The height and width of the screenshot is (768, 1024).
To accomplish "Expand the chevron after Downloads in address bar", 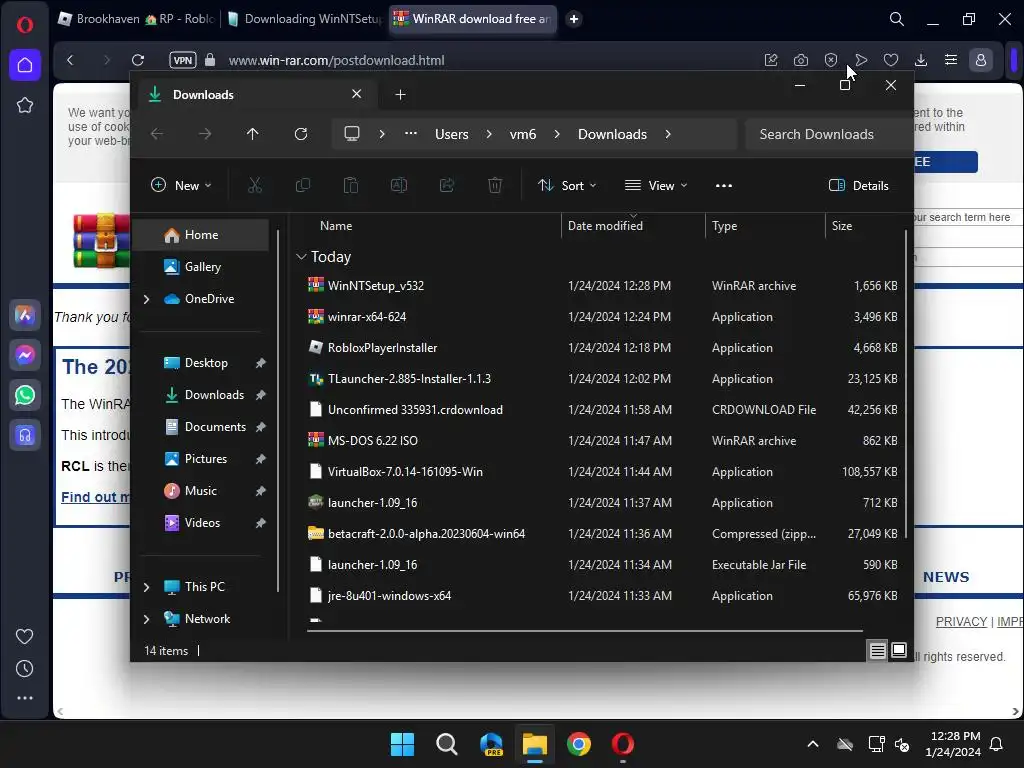I will click(667, 134).
